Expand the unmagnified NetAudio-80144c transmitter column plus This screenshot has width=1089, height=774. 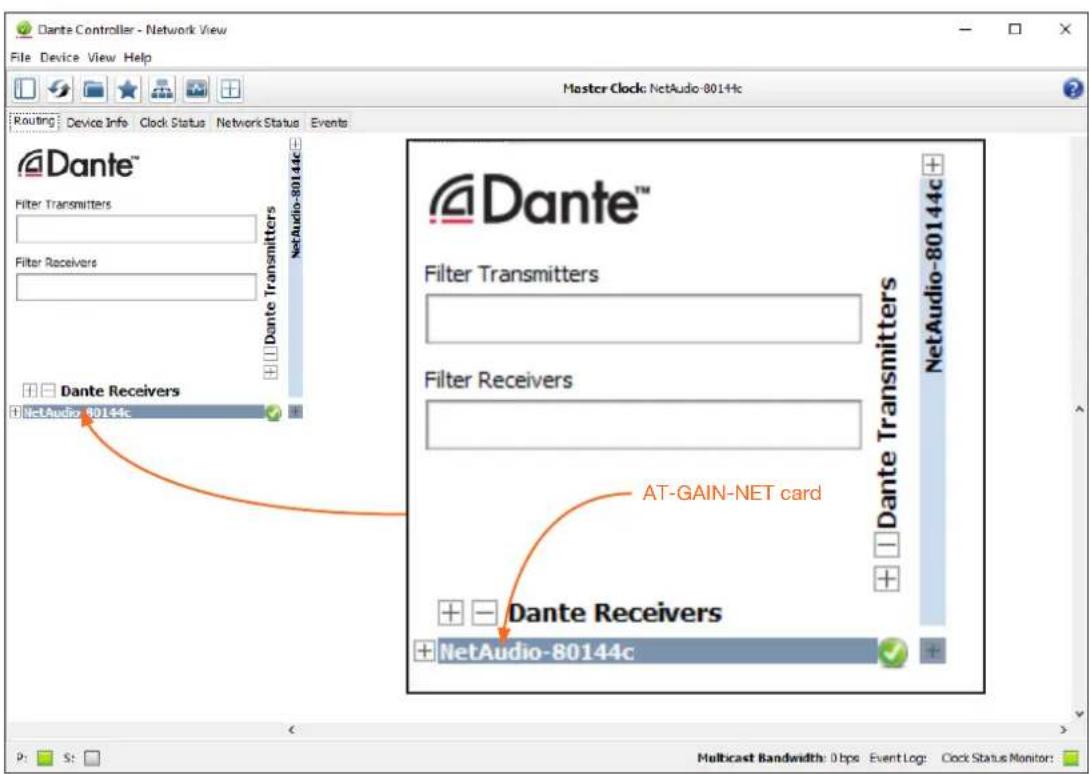295,144
